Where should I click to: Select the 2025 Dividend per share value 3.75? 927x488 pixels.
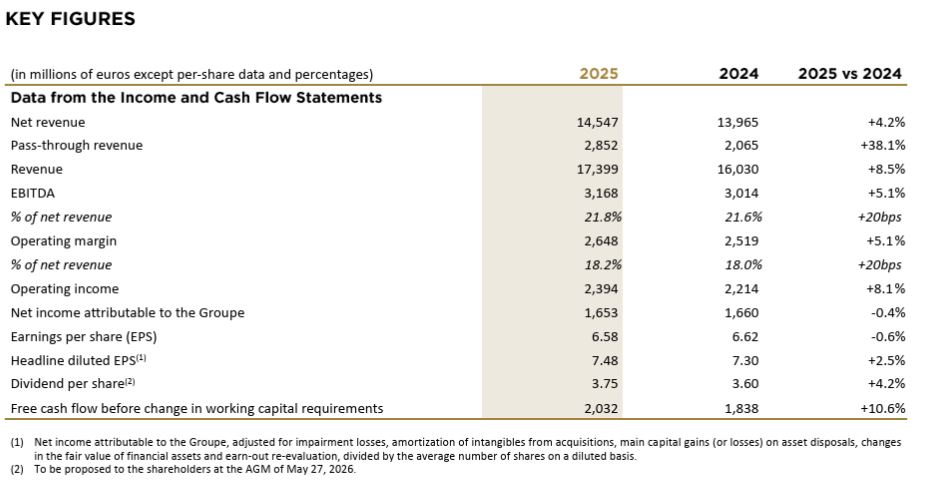pyautogui.click(x=607, y=384)
